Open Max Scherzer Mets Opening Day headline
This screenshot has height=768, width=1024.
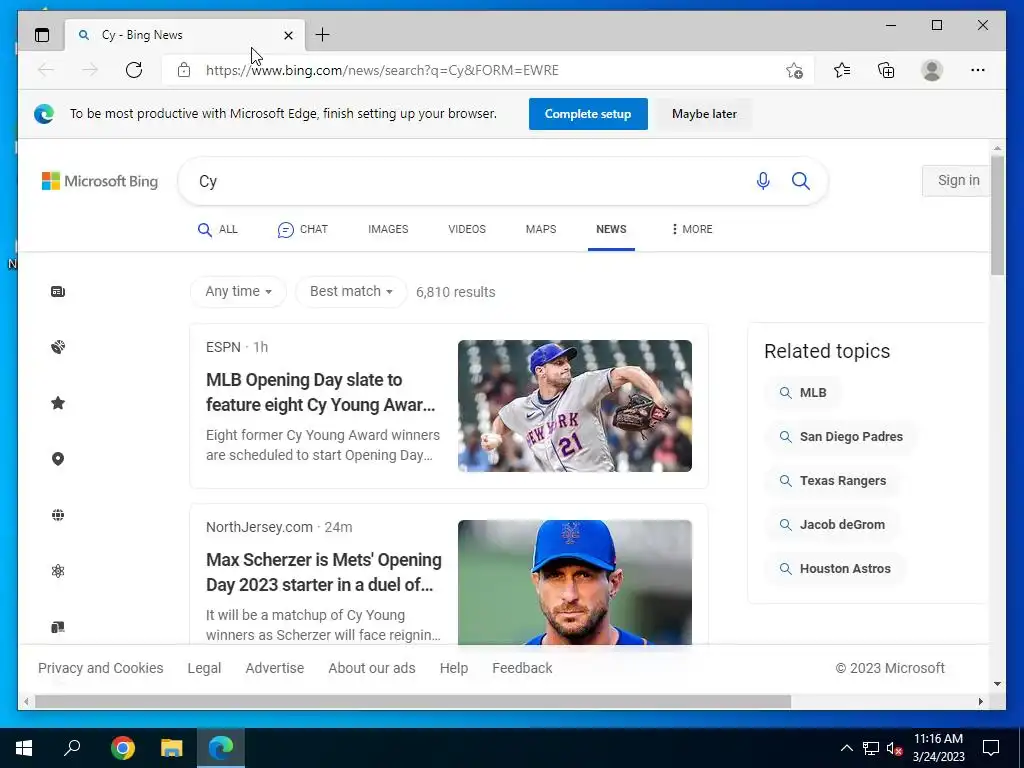(x=324, y=572)
